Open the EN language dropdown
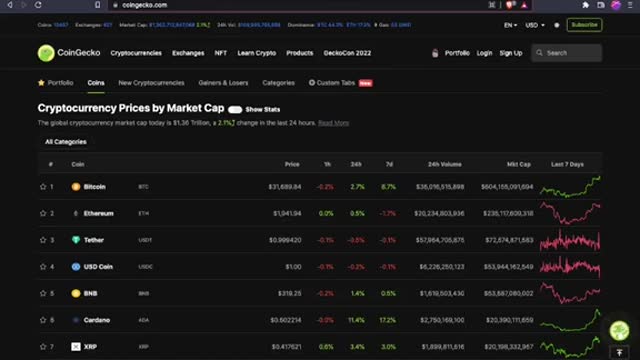 (x=510, y=25)
